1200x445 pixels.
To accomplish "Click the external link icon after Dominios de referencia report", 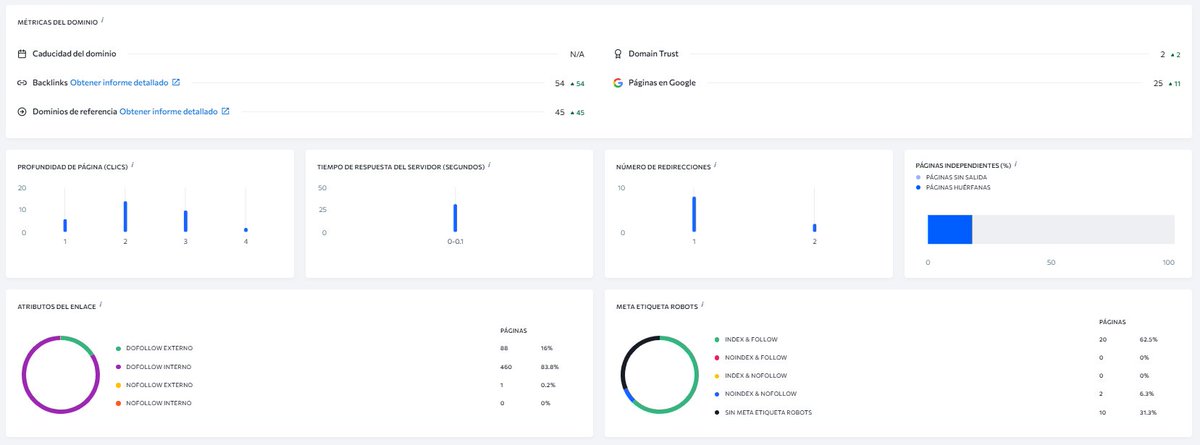I will pyautogui.click(x=225, y=111).
